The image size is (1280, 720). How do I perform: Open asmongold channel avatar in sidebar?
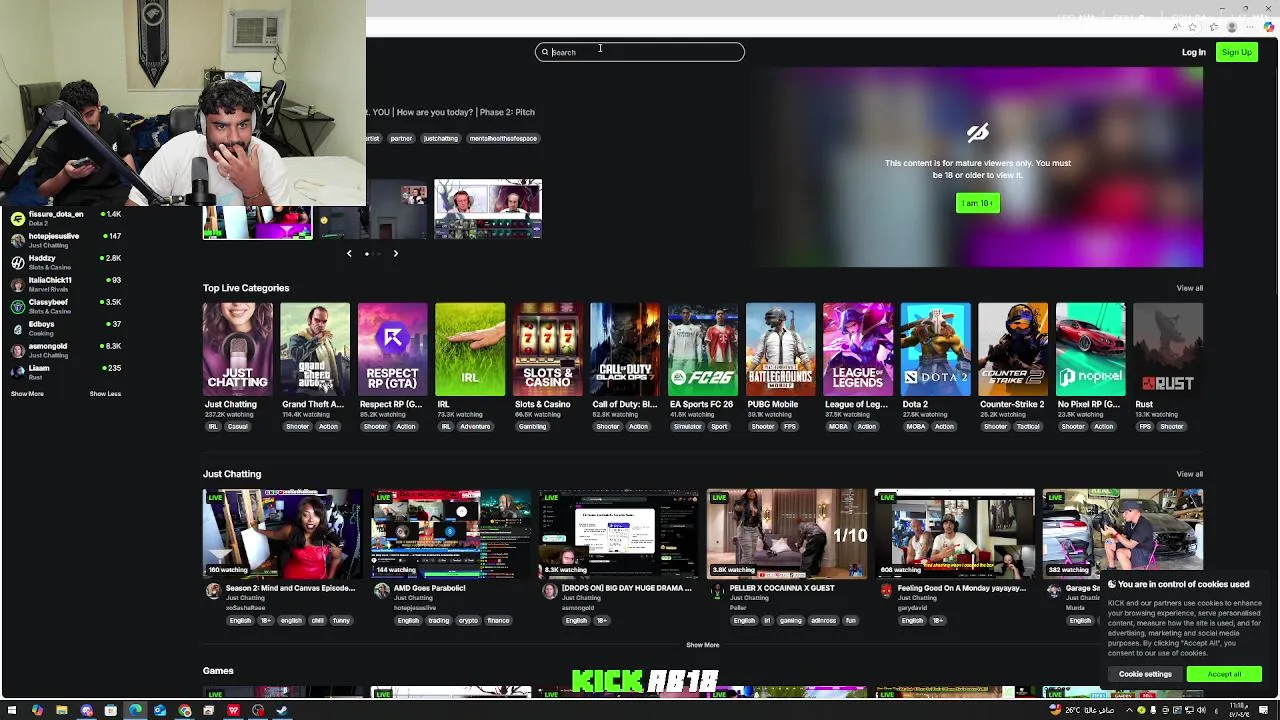[x=17, y=350]
